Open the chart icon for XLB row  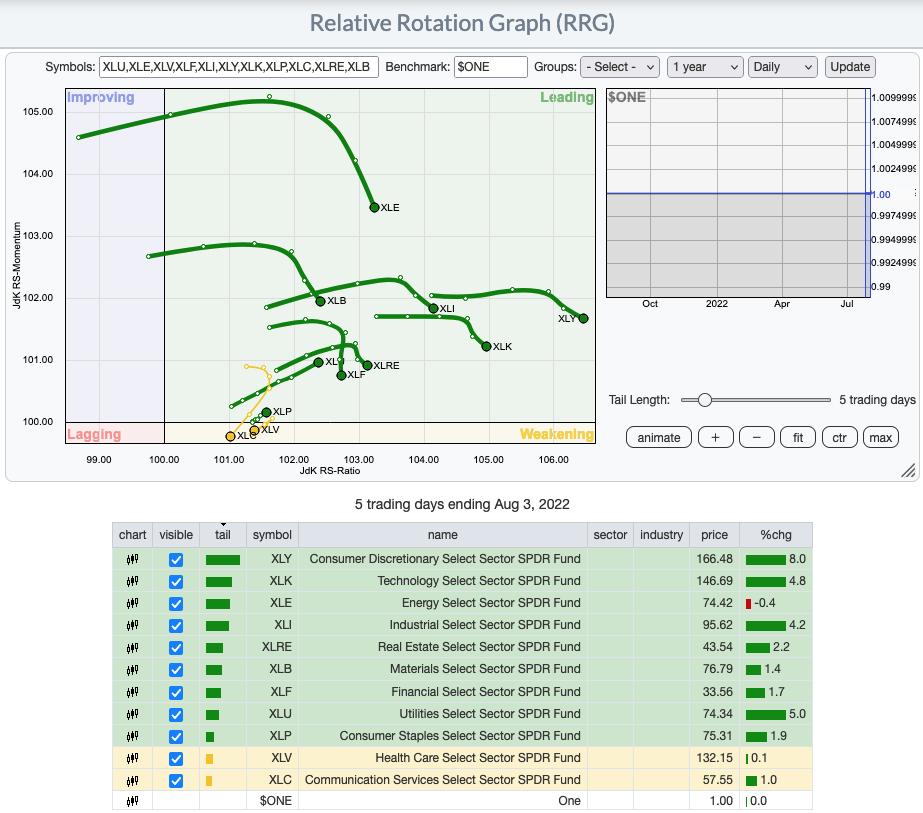coord(132,669)
